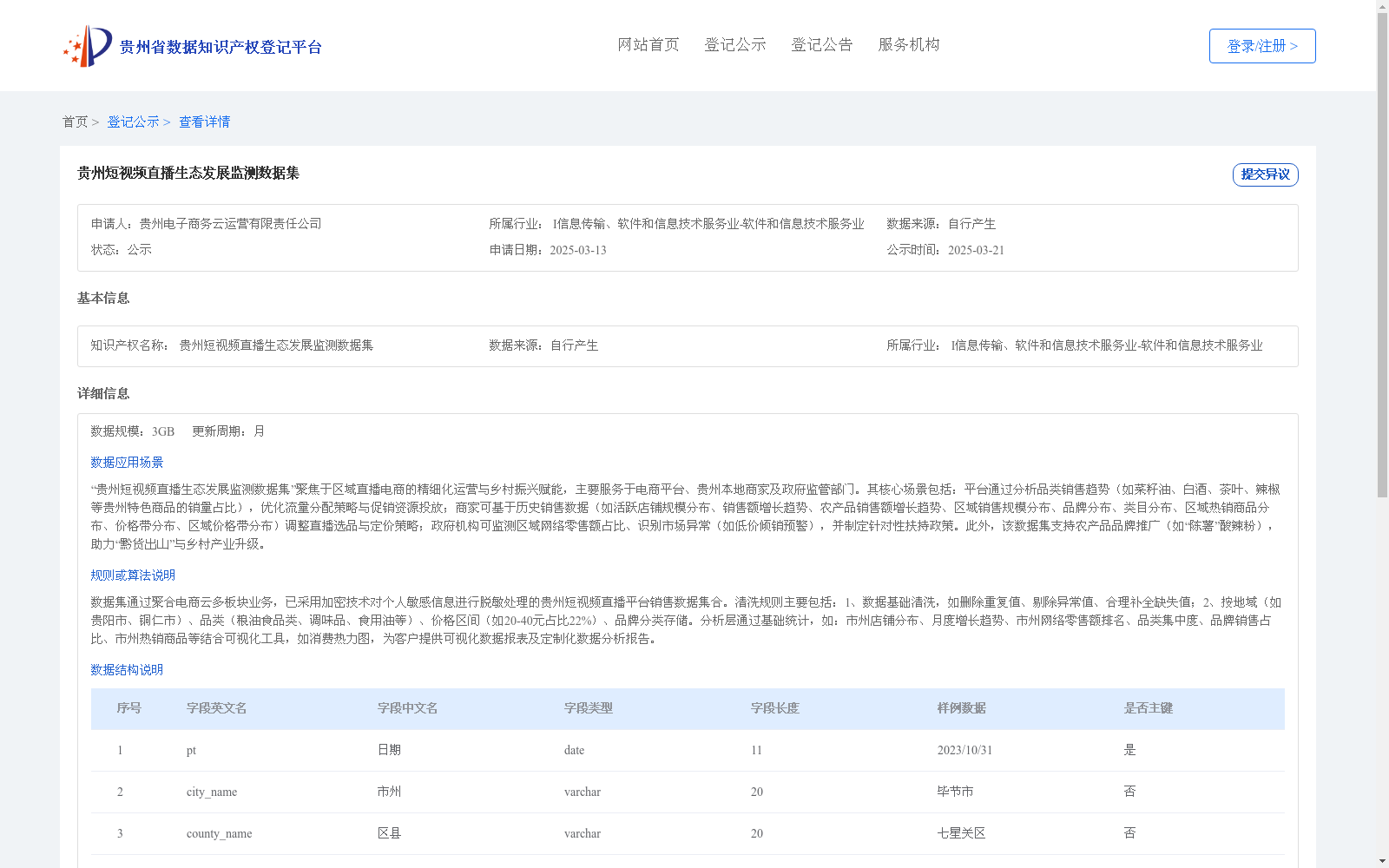Click the 基本信息 section heading
Viewport: 1389px width, 868px height.
click(103, 299)
